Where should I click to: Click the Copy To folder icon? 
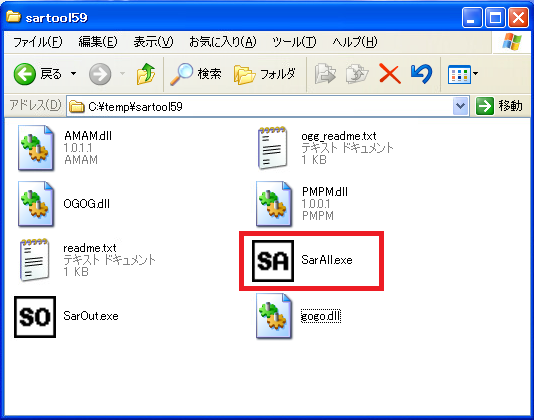[357, 74]
